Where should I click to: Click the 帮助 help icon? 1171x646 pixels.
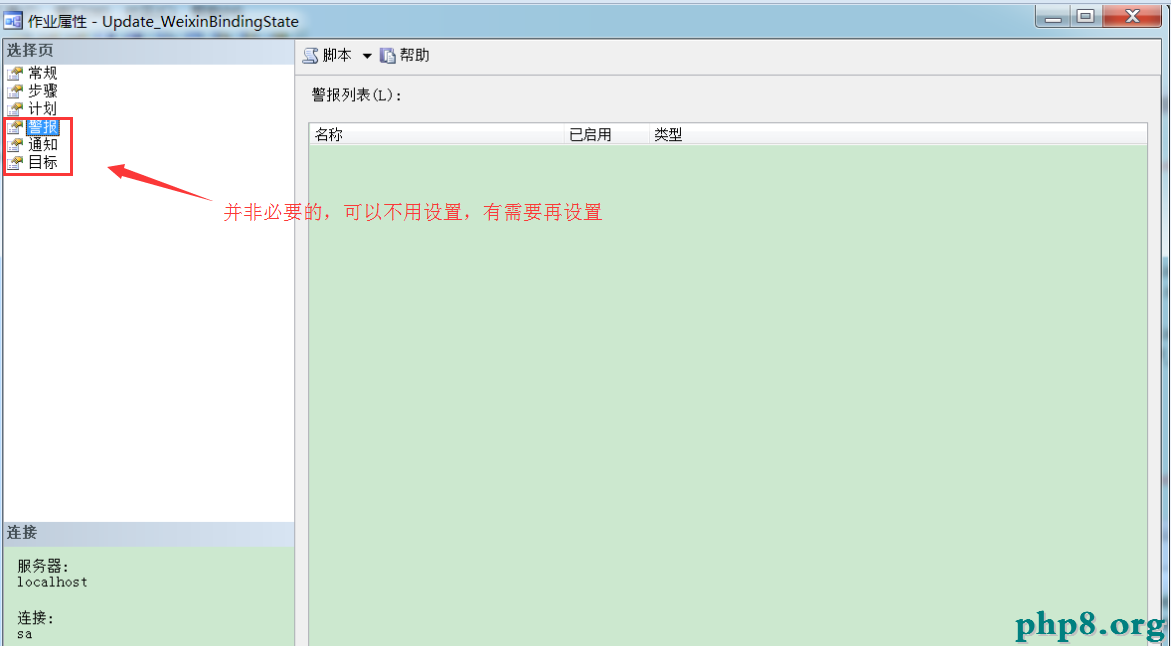pos(388,56)
